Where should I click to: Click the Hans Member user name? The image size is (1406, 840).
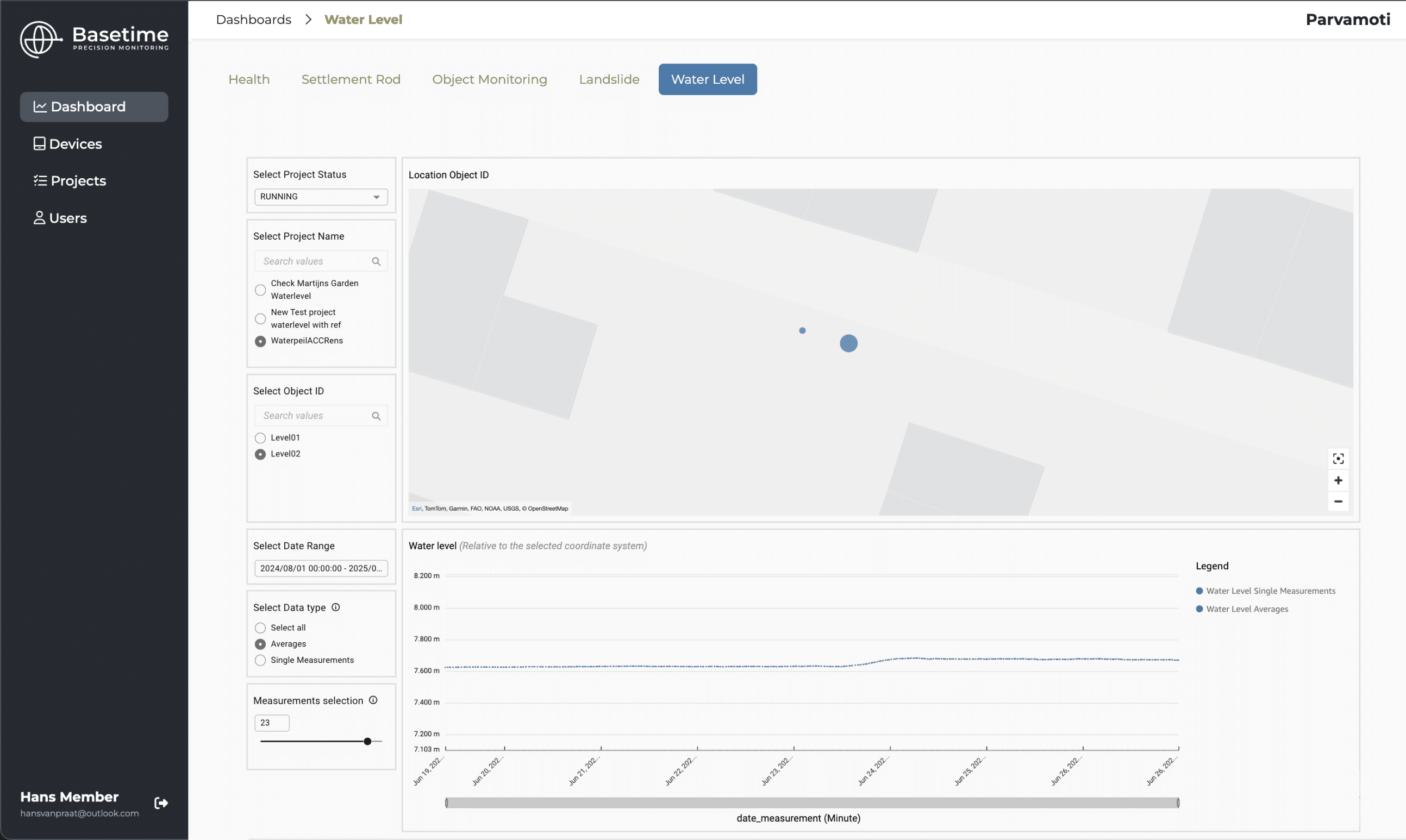pos(70,797)
